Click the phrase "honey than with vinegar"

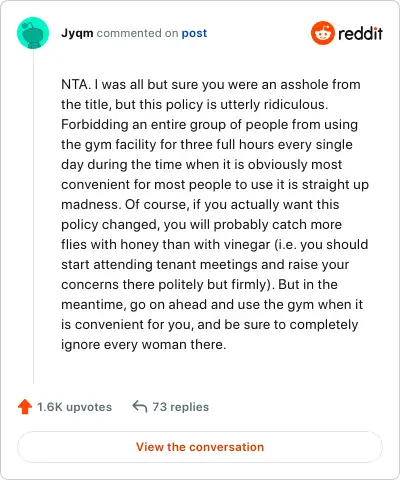[x=195, y=244]
